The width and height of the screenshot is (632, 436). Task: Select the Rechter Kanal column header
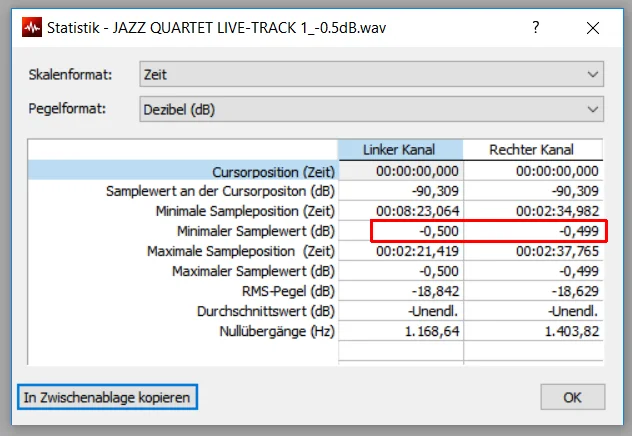pos(532,150)
